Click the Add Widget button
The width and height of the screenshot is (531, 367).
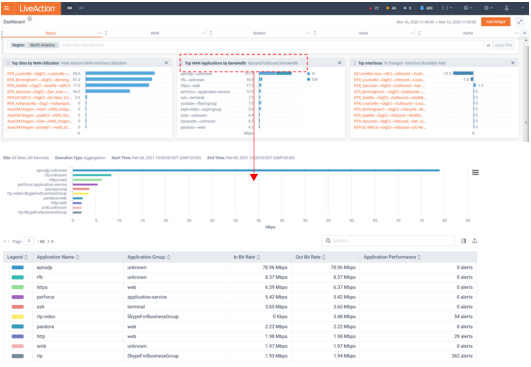495,22
